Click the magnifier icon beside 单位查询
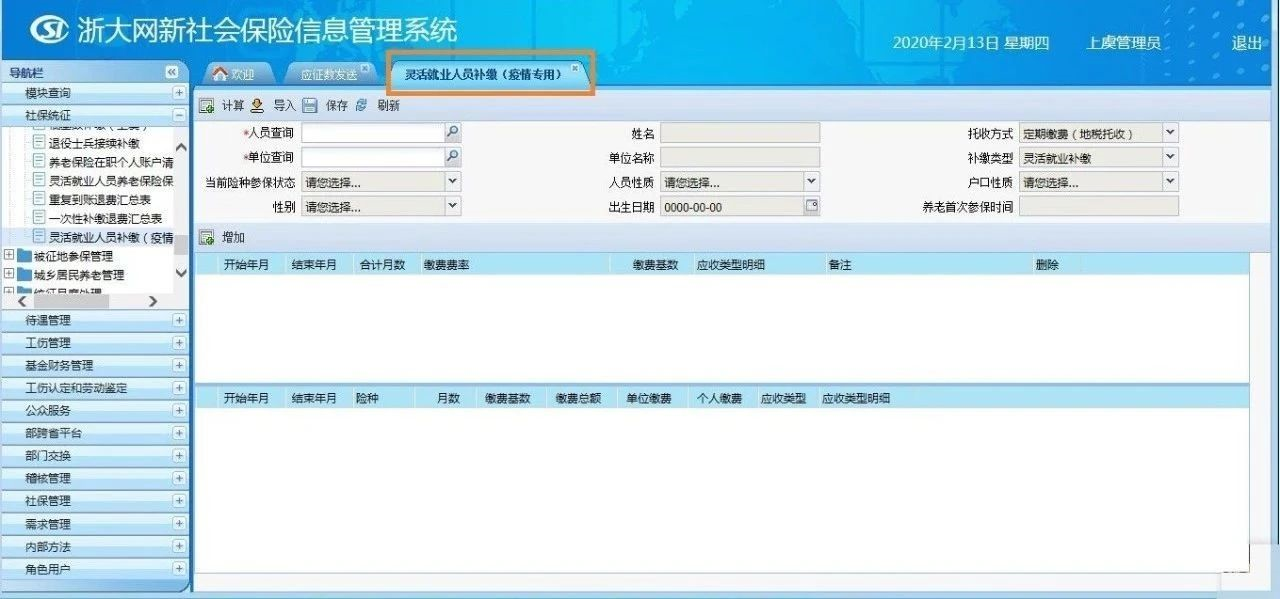This screenshot has width=1280, height=599. (452, 157)
